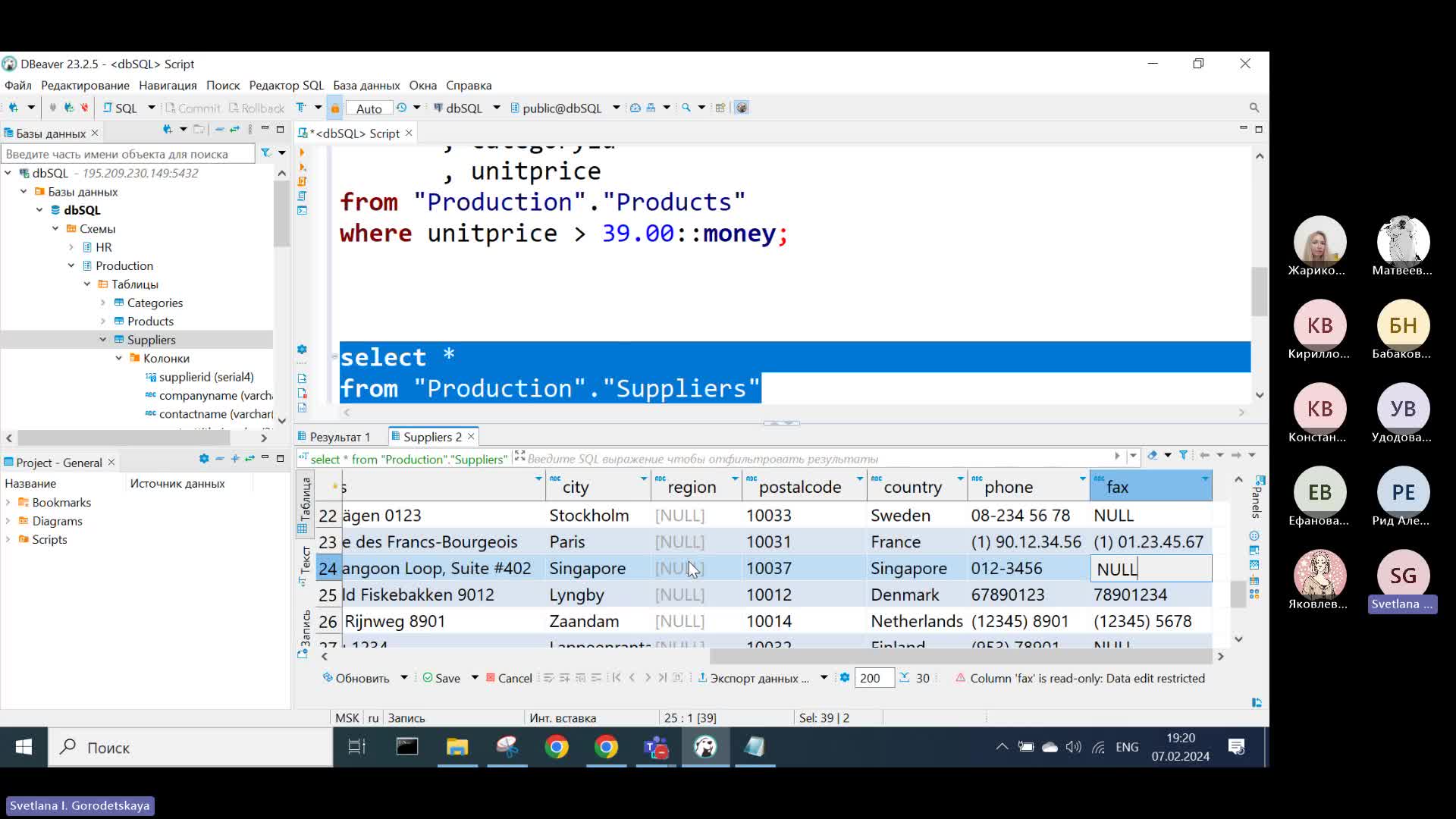Click the execute SQL statement arrow
Screen dimensions: 1456x819
tap(303, 152)
